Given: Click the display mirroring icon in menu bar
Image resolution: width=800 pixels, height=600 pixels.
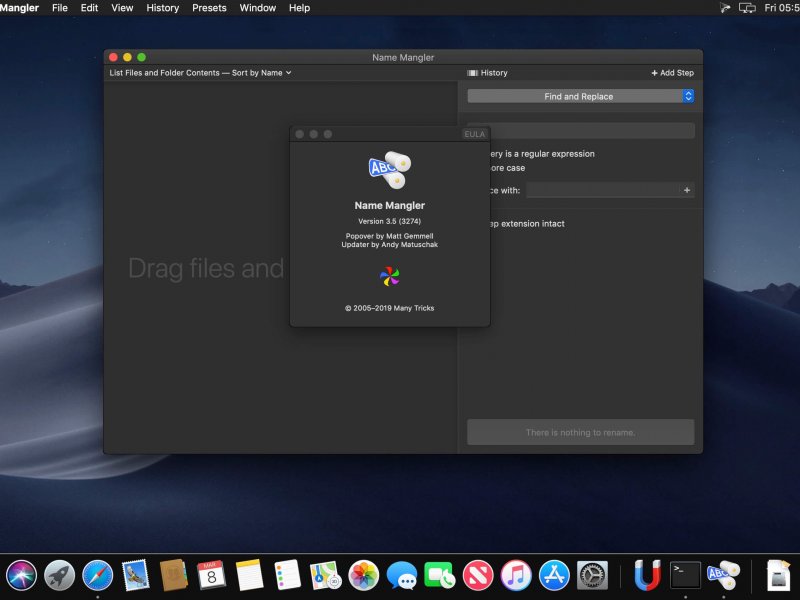Looking at the screenshot, I should tap(747, 8).
